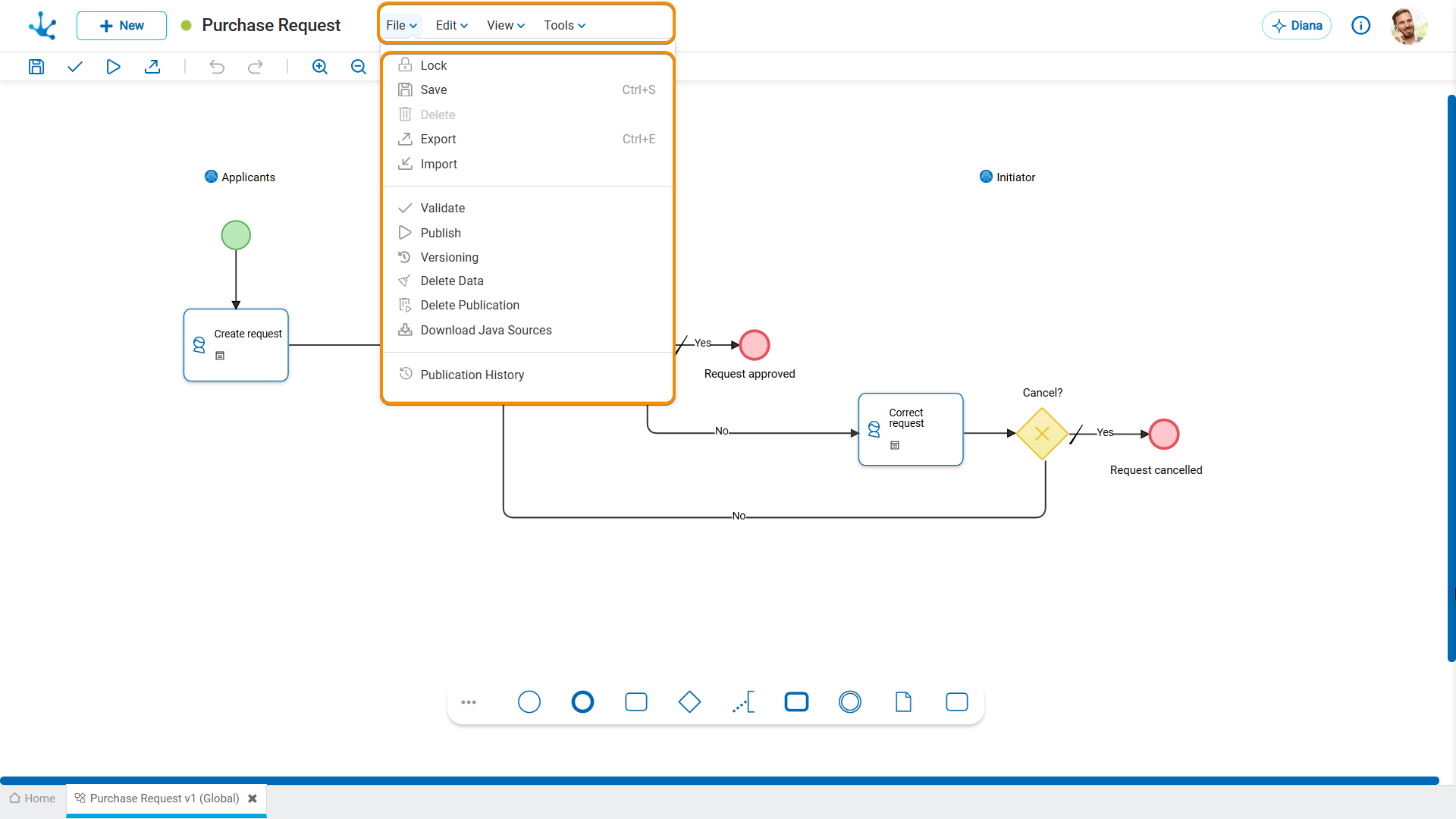The width and height of the screenshot is (1456, 819).
Task: Click the New button
Action: [x=121, y=26]
